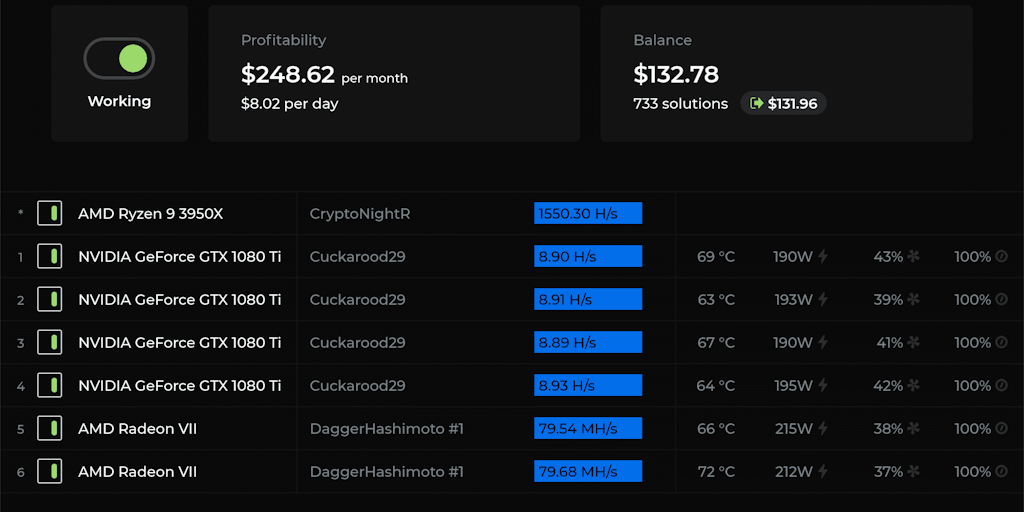Click the 8.93 H/s hashrate bar
1024x512 pixels.
[588, 385]
